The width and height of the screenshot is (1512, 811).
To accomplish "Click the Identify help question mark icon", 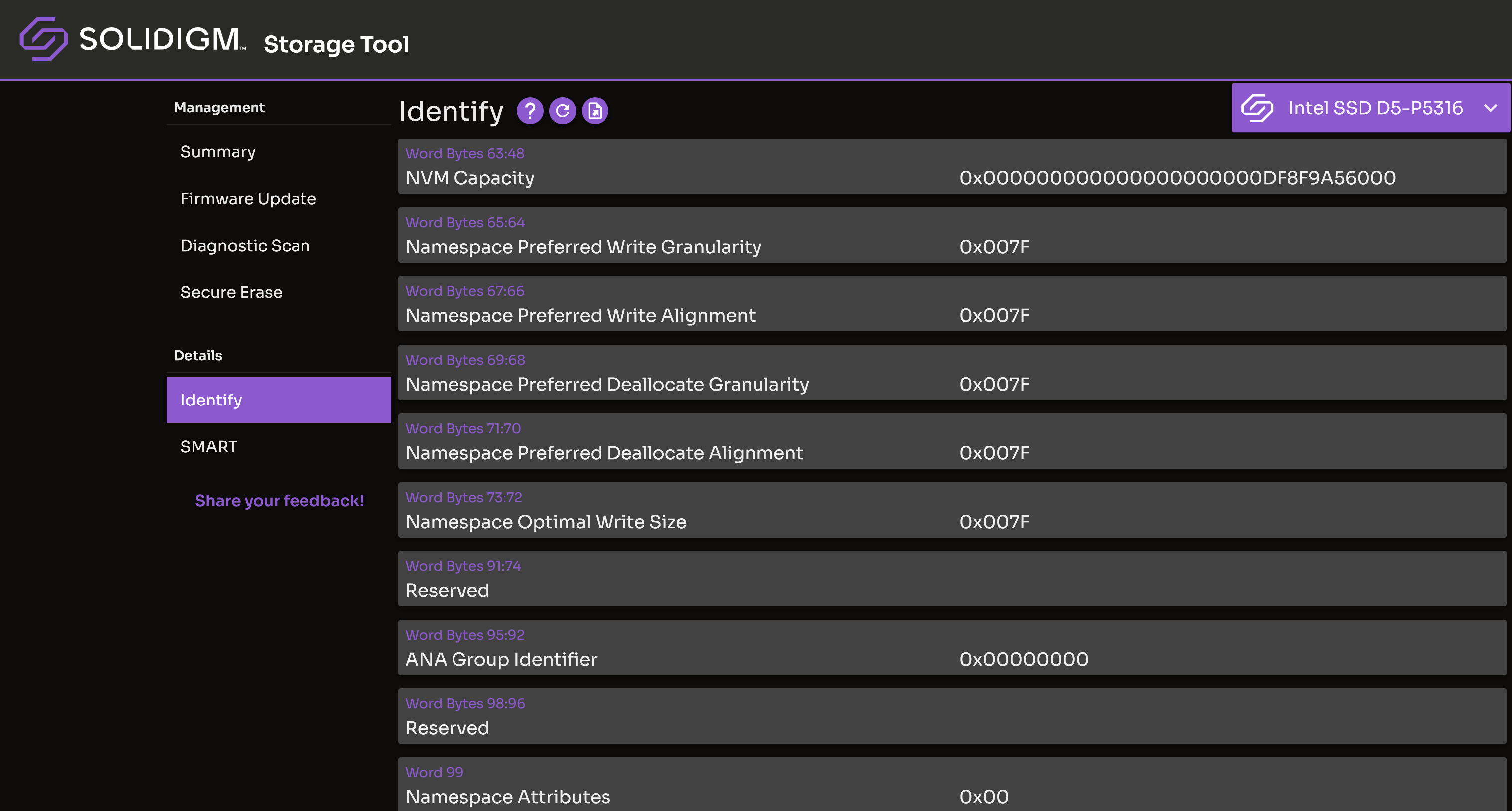I will pyautogui.click(x=529, y=111).
